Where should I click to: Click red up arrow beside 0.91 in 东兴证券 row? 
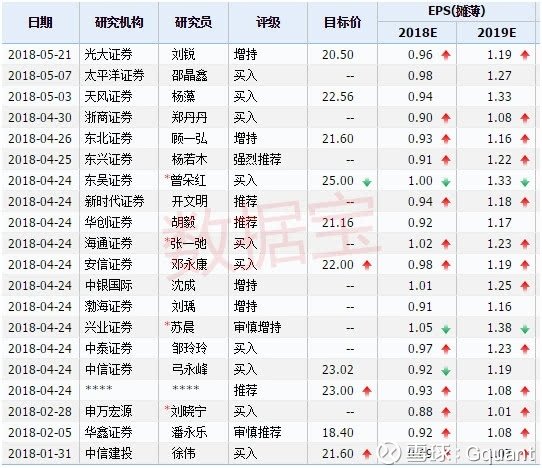[x=446, y=160]
